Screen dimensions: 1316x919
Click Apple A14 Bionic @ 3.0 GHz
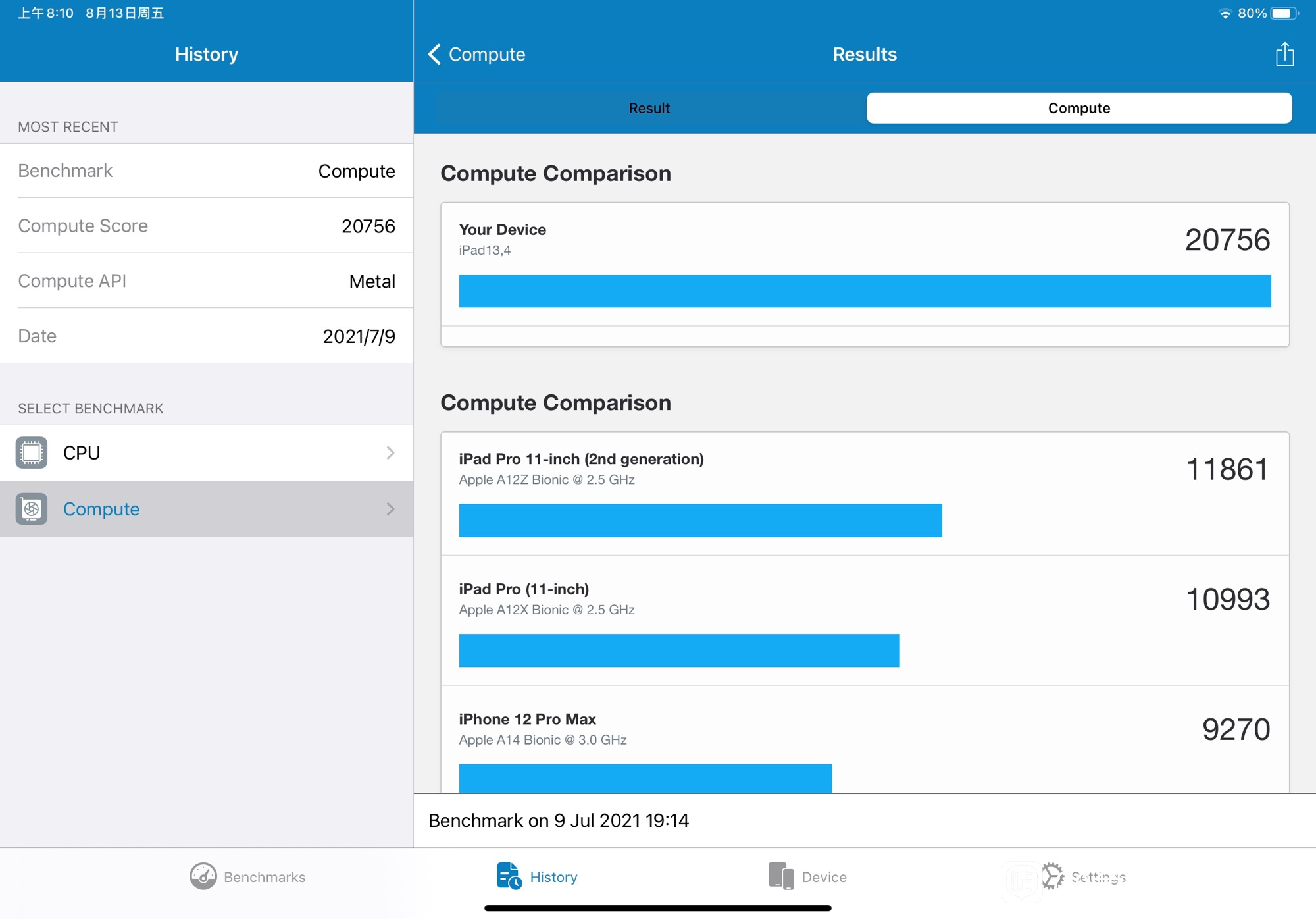542,740
